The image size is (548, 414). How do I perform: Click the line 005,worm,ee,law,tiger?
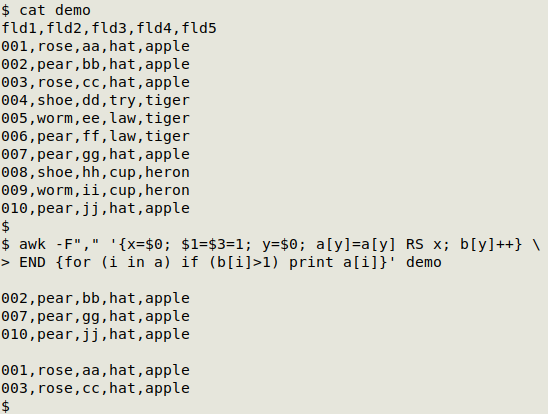95,118
